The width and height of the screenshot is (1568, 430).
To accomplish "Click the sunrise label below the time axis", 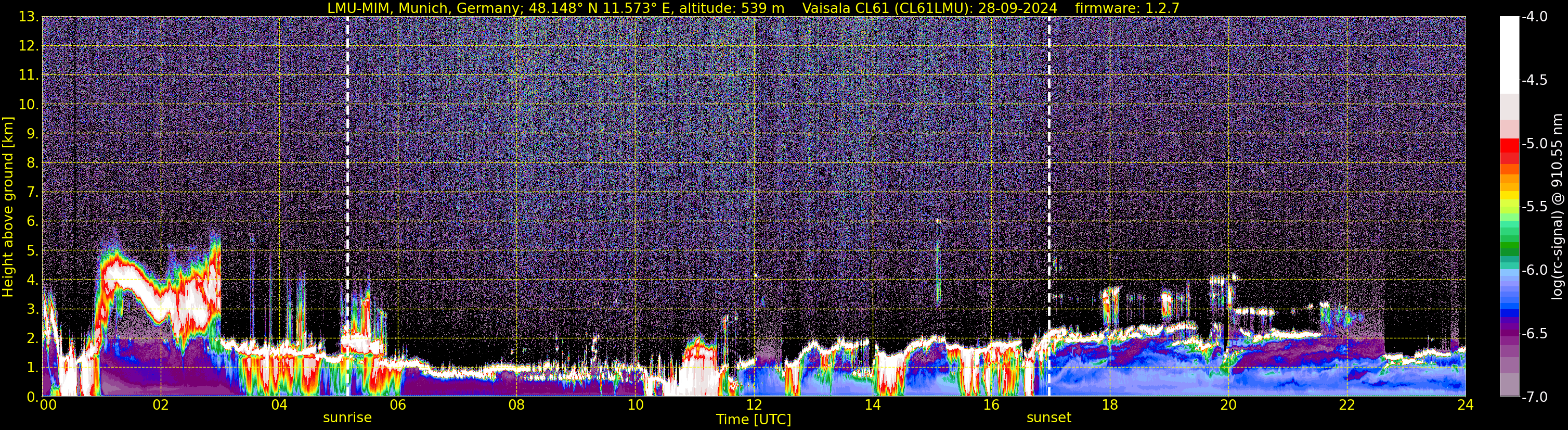I will click(347, 417).
